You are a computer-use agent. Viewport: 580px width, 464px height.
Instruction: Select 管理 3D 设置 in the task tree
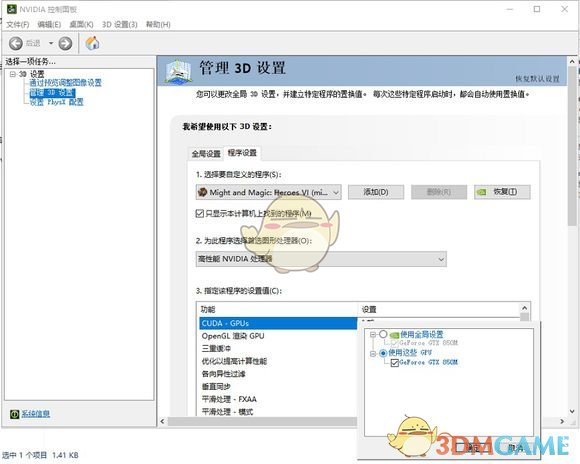pyautogui.click(x=52, y=92)
